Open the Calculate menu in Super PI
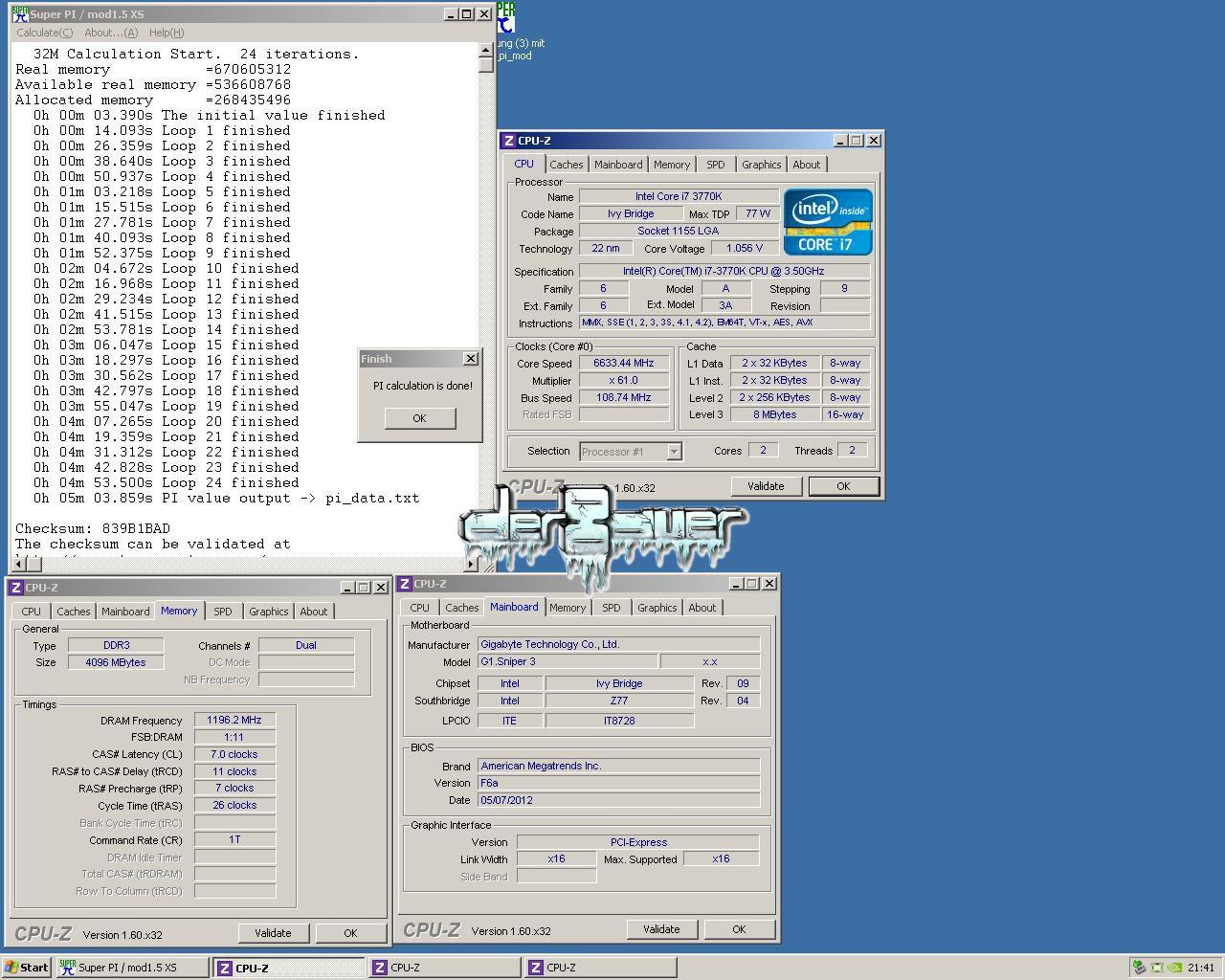 (44, 33)
